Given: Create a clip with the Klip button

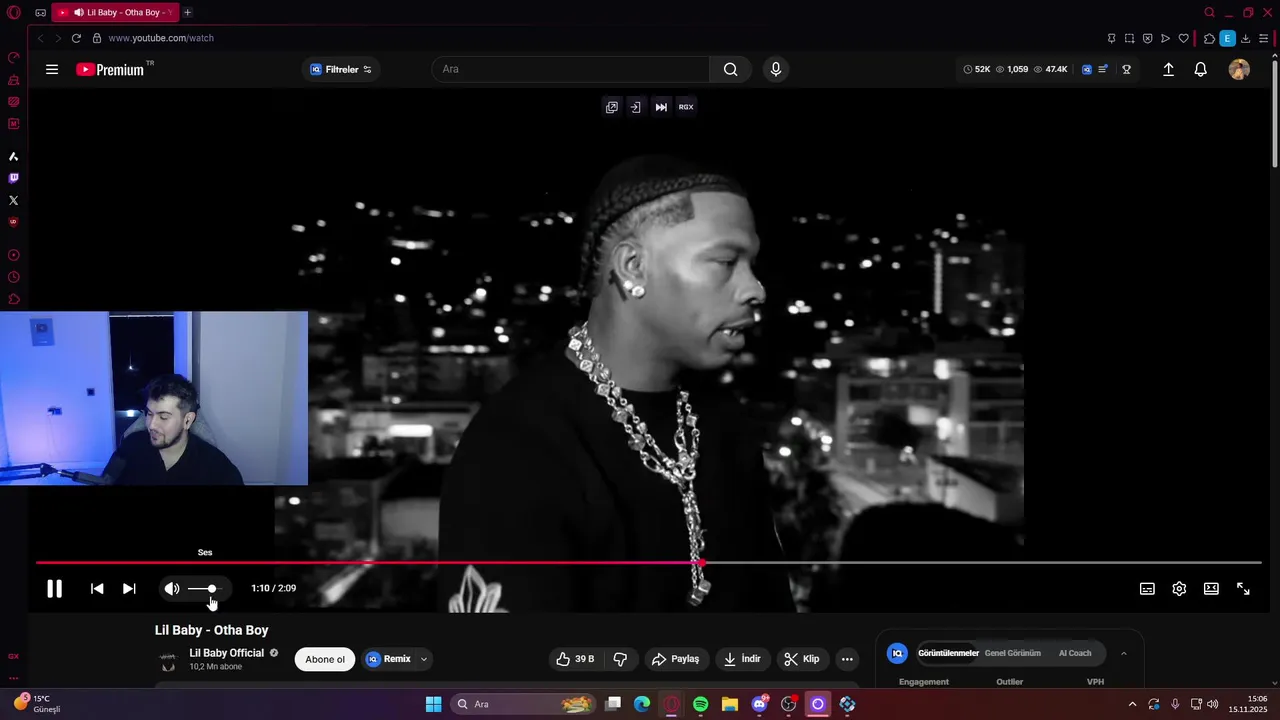Looking at the screenshot, I should 802,659.
